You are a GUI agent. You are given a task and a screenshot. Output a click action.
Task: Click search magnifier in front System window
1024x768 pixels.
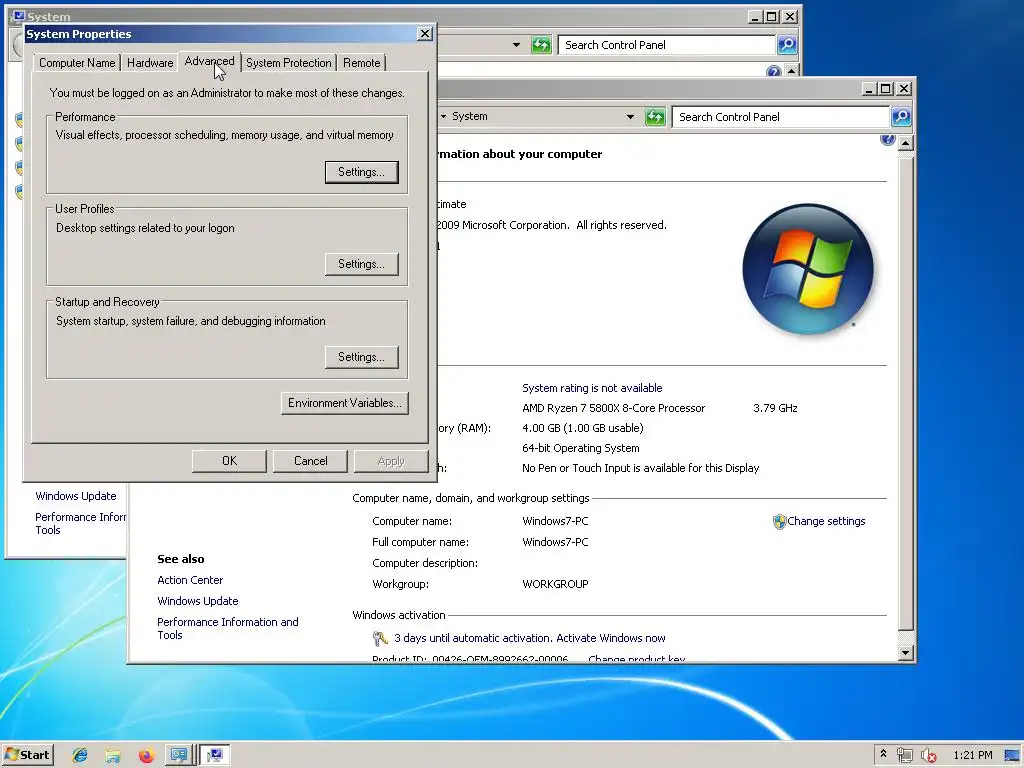(x=901, y=117)
